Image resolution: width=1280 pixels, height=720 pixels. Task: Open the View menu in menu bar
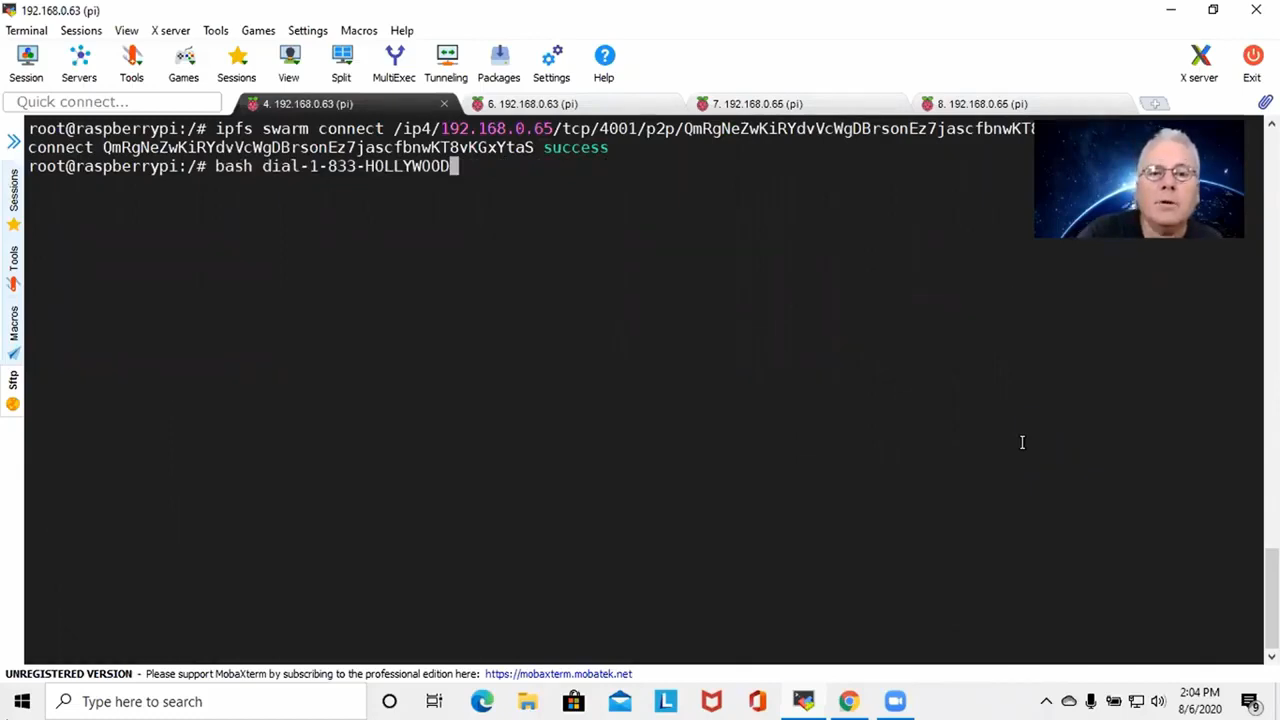(x=126, y=30)
